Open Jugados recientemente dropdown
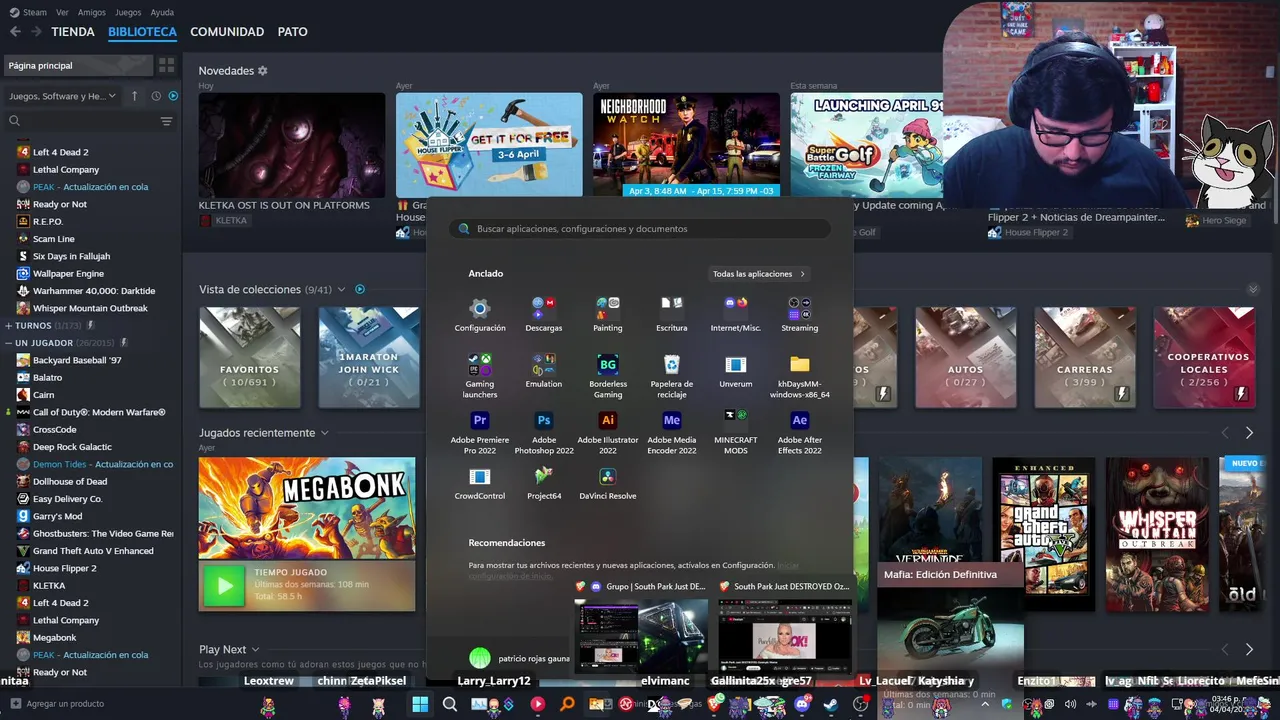The height and width of the screenshot is (720, 1280). point(324,433)
